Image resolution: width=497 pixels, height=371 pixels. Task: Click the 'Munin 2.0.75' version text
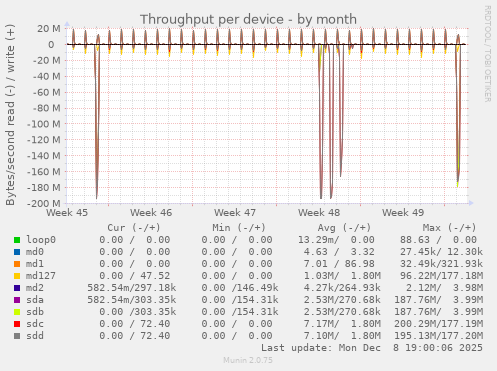pos(248,360)
